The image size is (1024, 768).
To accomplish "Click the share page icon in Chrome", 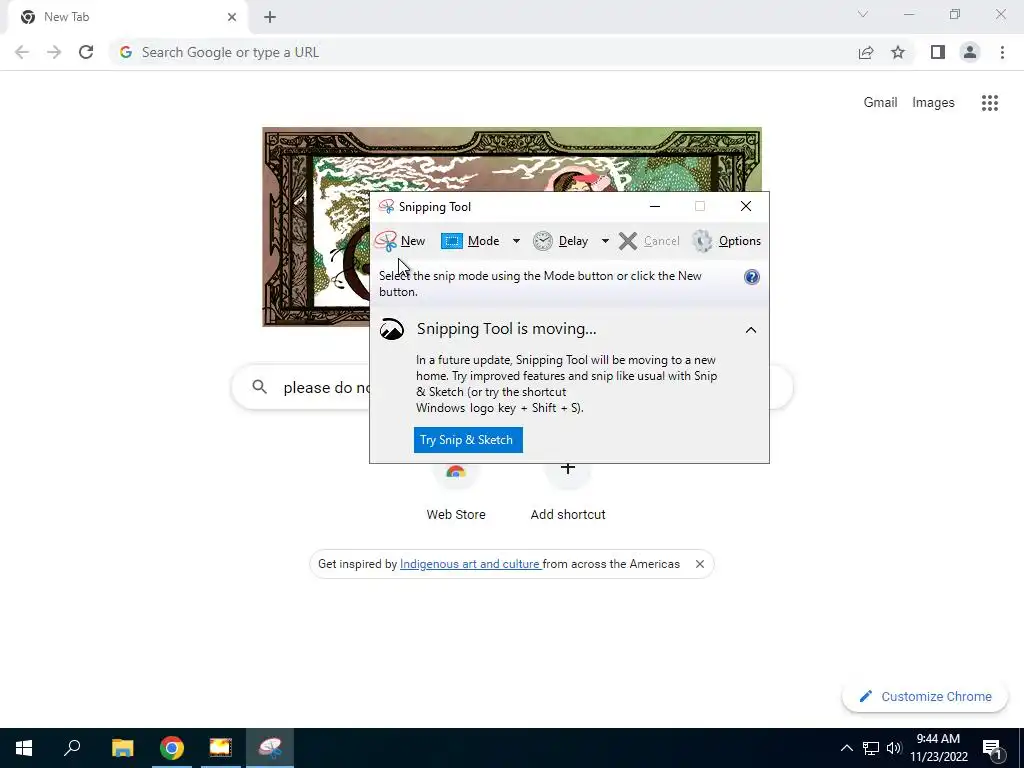I will click(x=866, y=52).
